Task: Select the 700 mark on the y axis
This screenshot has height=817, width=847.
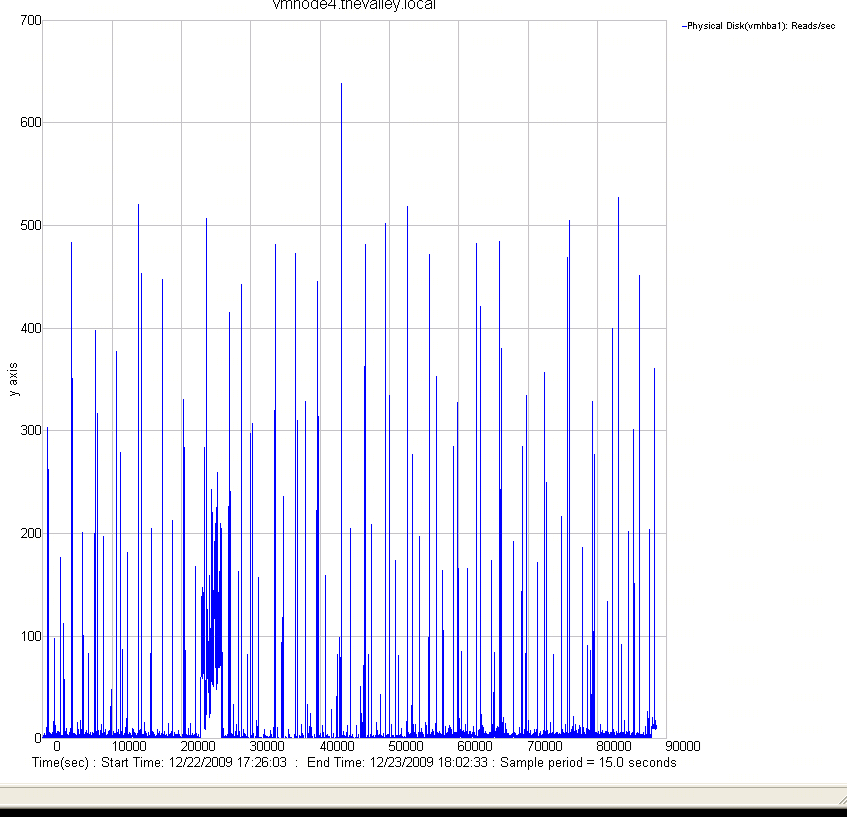Action: 32,20
